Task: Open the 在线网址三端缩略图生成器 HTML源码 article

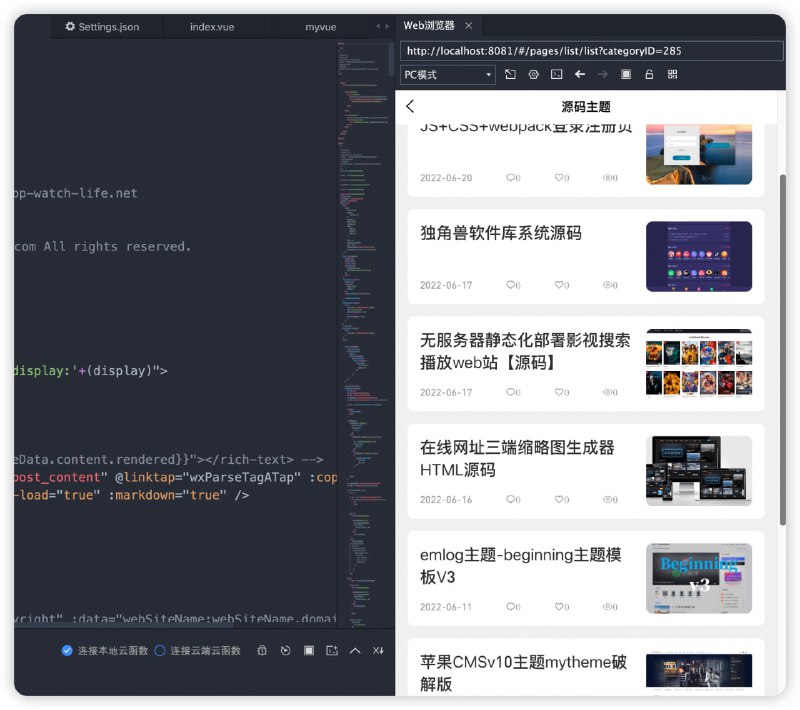Action: [x=517, y=458]
